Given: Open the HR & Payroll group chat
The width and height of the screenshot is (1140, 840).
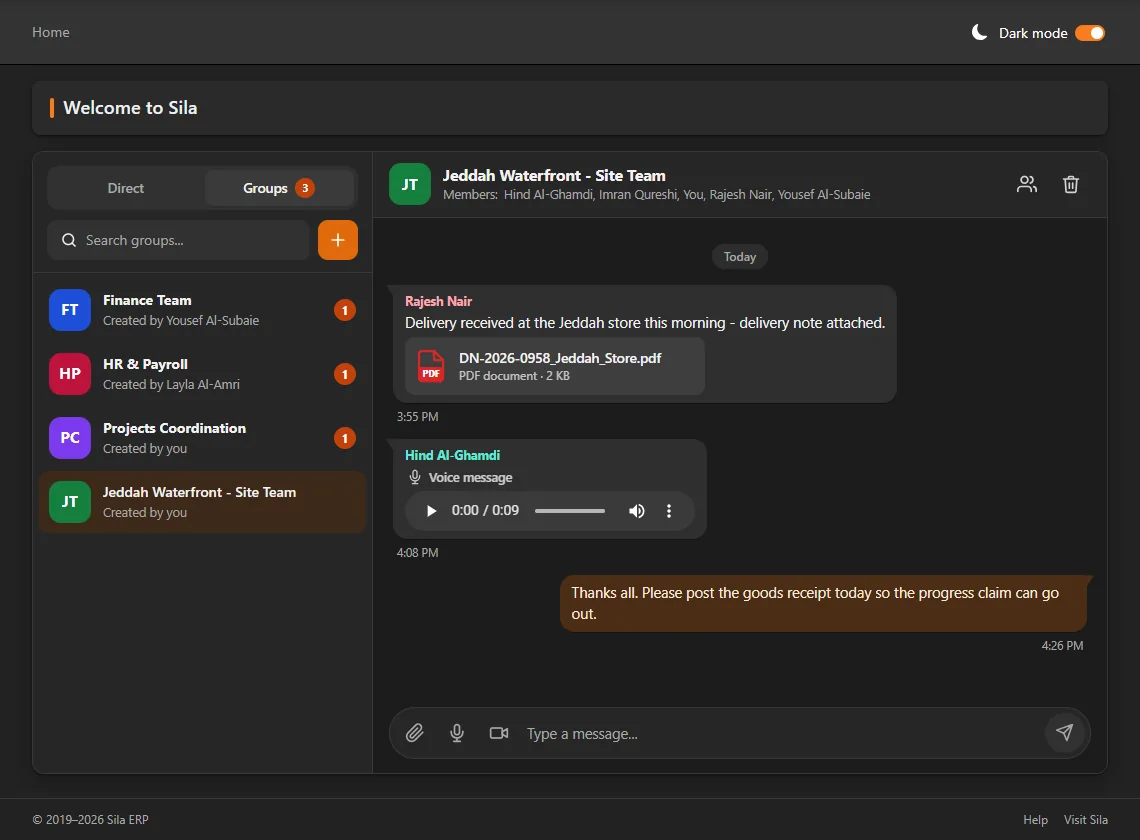Looking at the screenshot, I should coord(202,375).
